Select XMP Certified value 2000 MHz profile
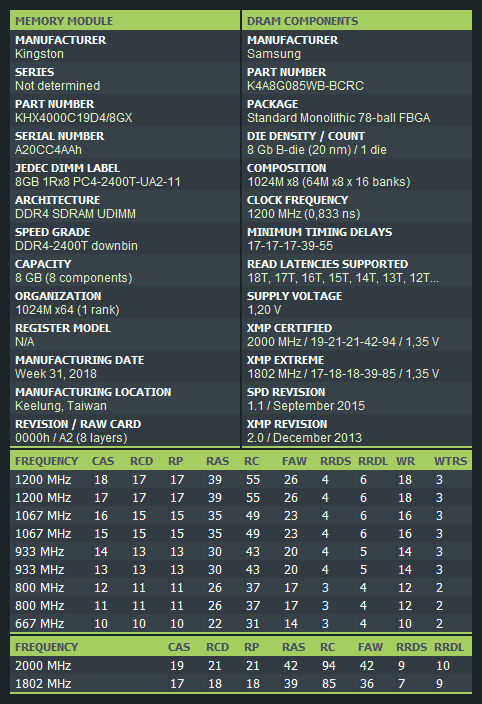 tap(343, 342)
